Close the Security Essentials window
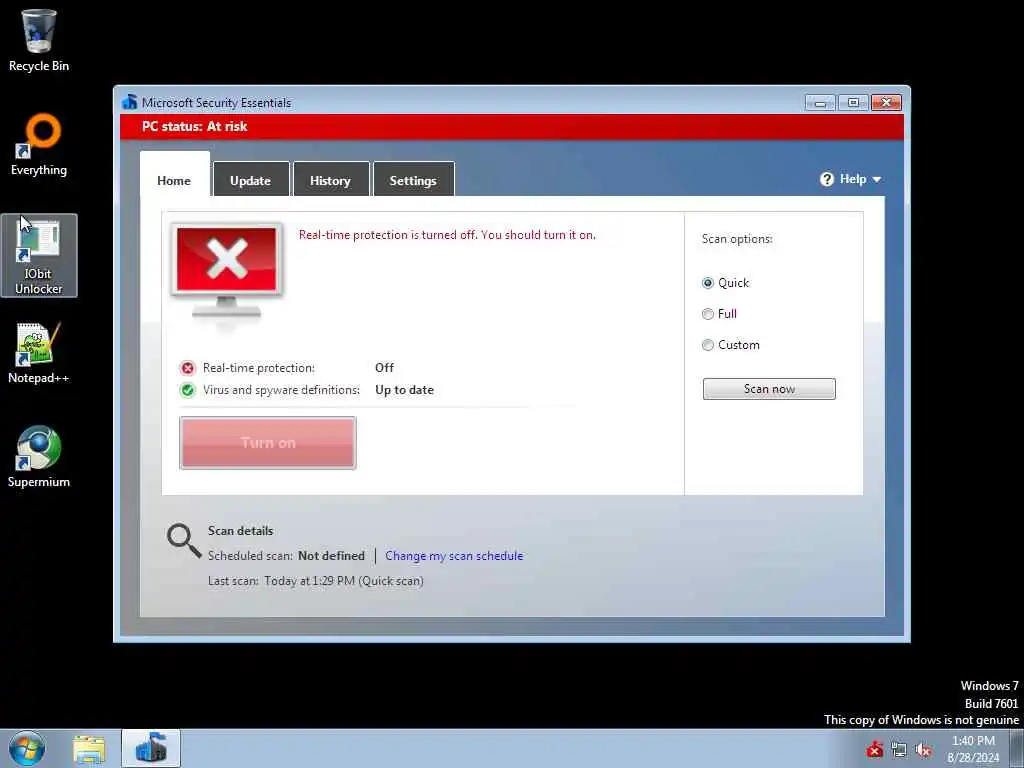1024x768 pixels. tap(886, 103)
